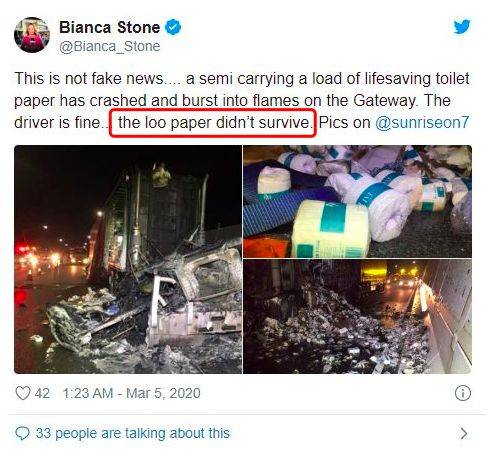This screenshot has height=458, width=498.
Task: Open the 1:23 AM - Mar 5, 2020 timestamp
Action: tap(131, 393)
